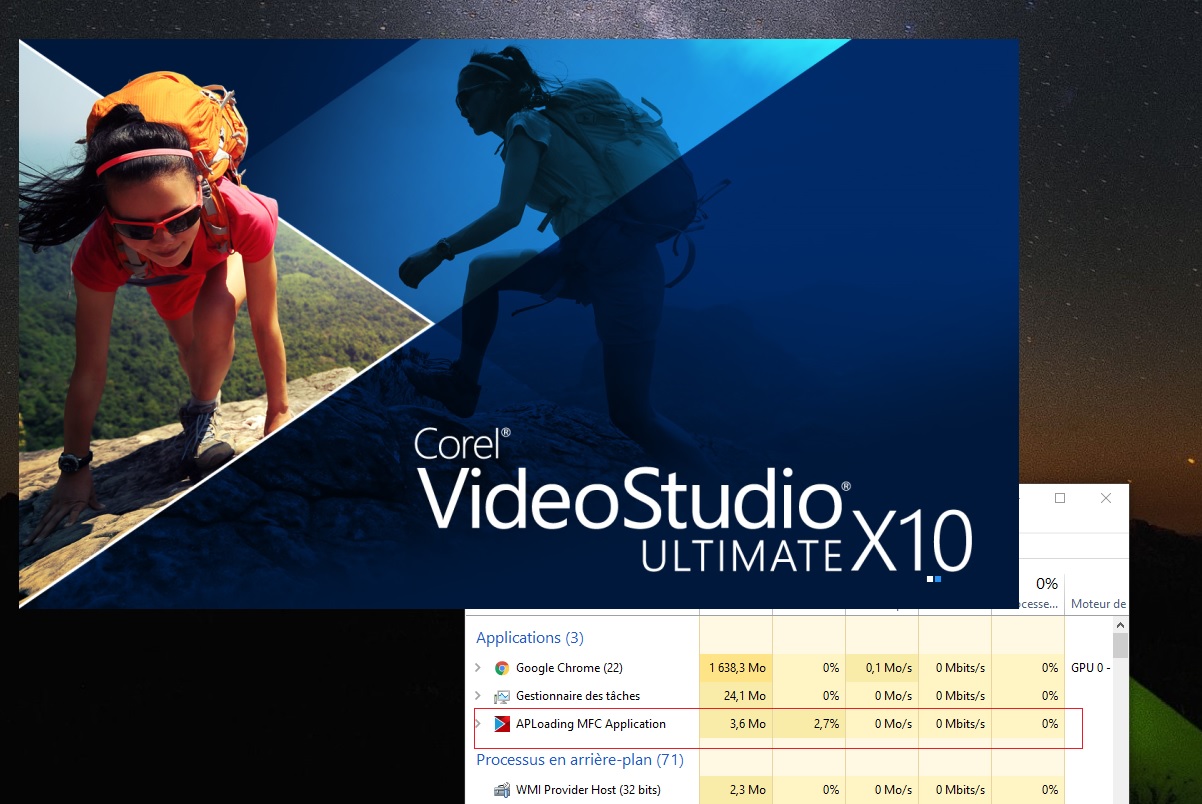Click the Applications (3) group header
Screen dimensions: 1202x804
530,638
